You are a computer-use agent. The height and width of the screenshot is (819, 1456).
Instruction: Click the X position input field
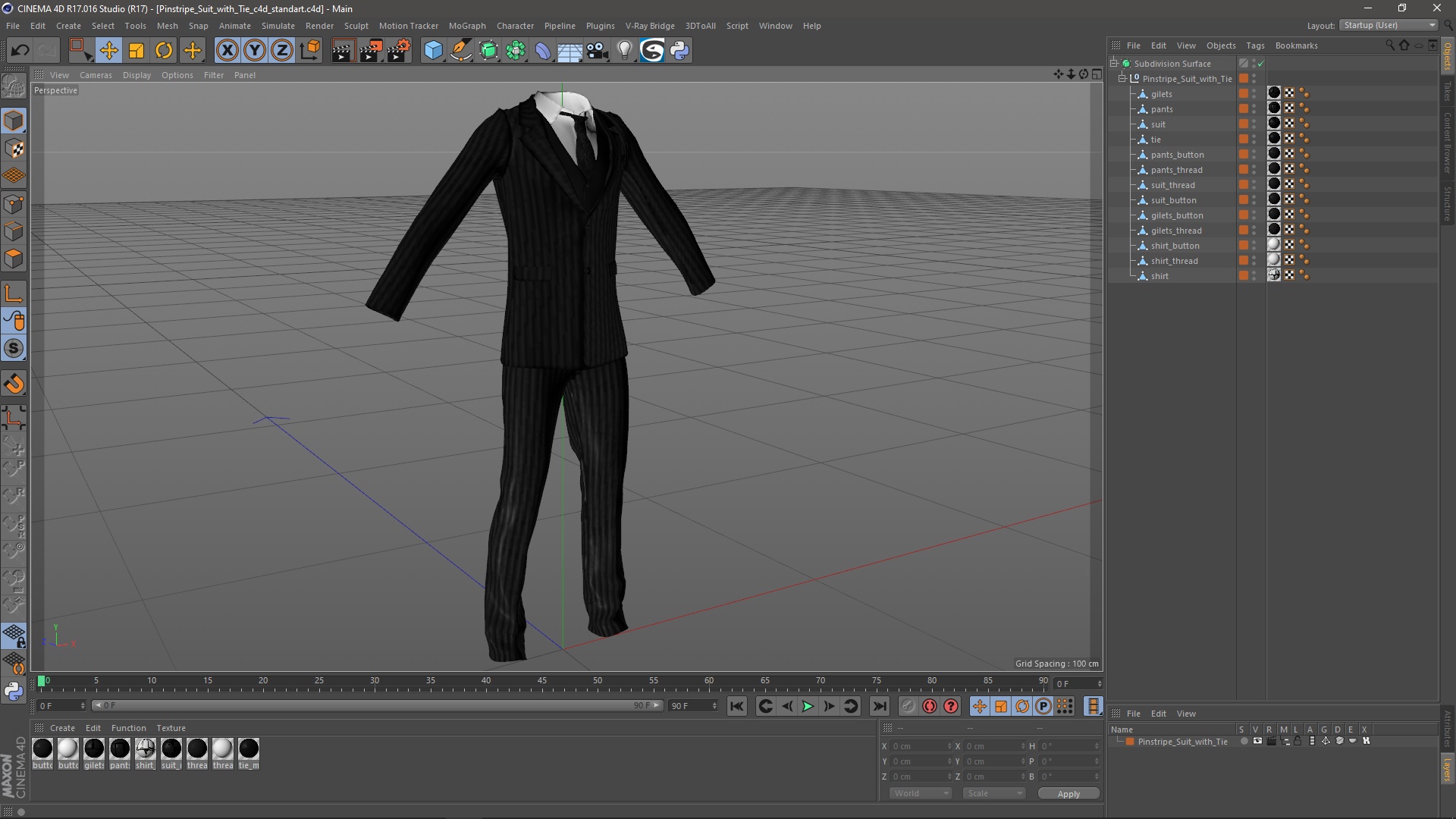pos(915,746)
